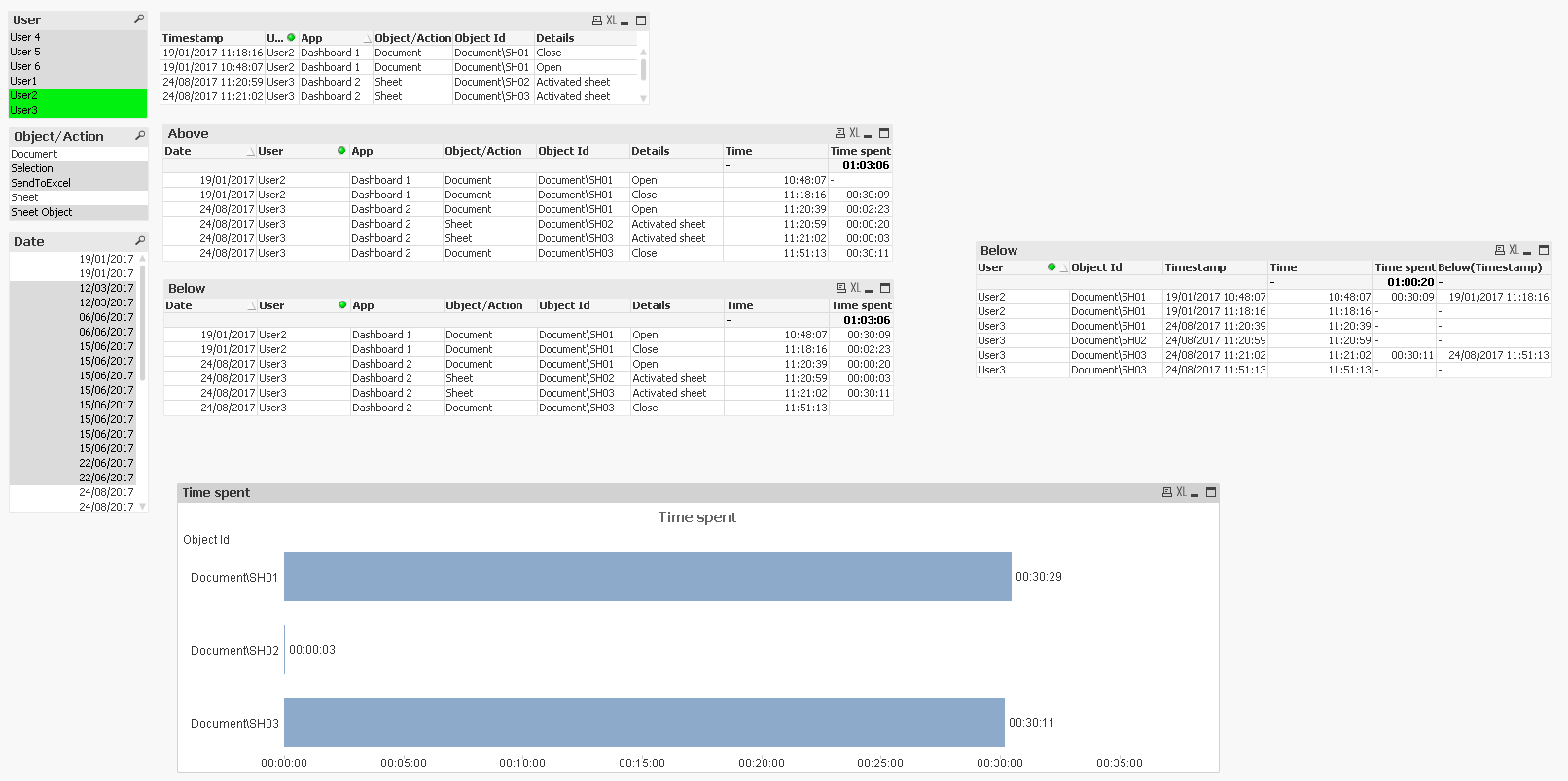Select User 4 in User listbox

coord(78,37)
